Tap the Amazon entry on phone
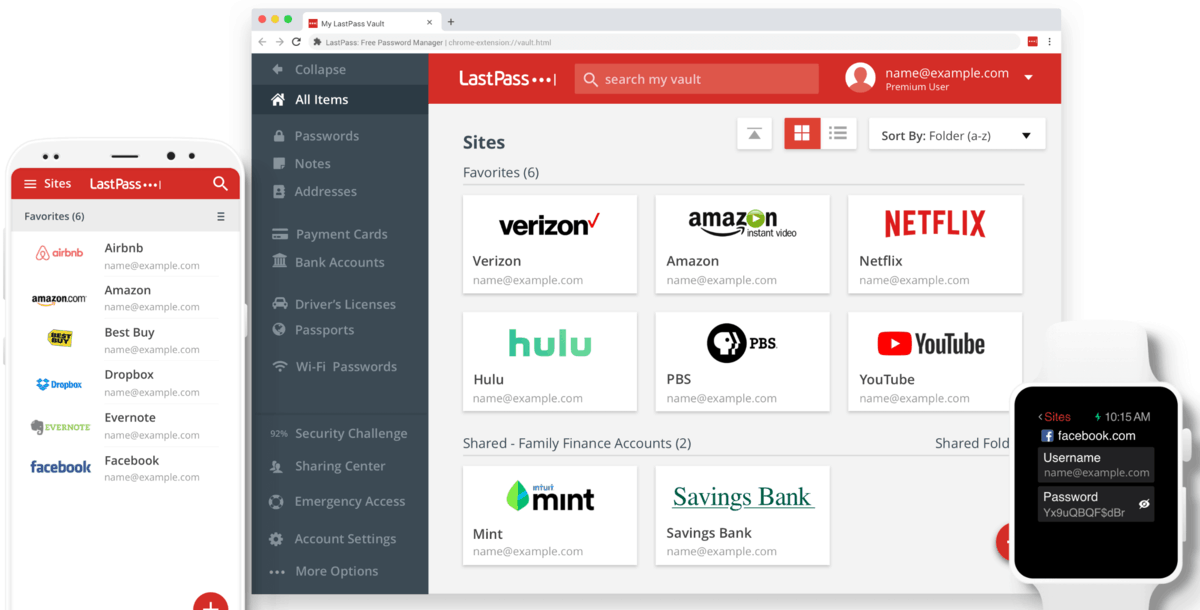 tap(125, 297)
